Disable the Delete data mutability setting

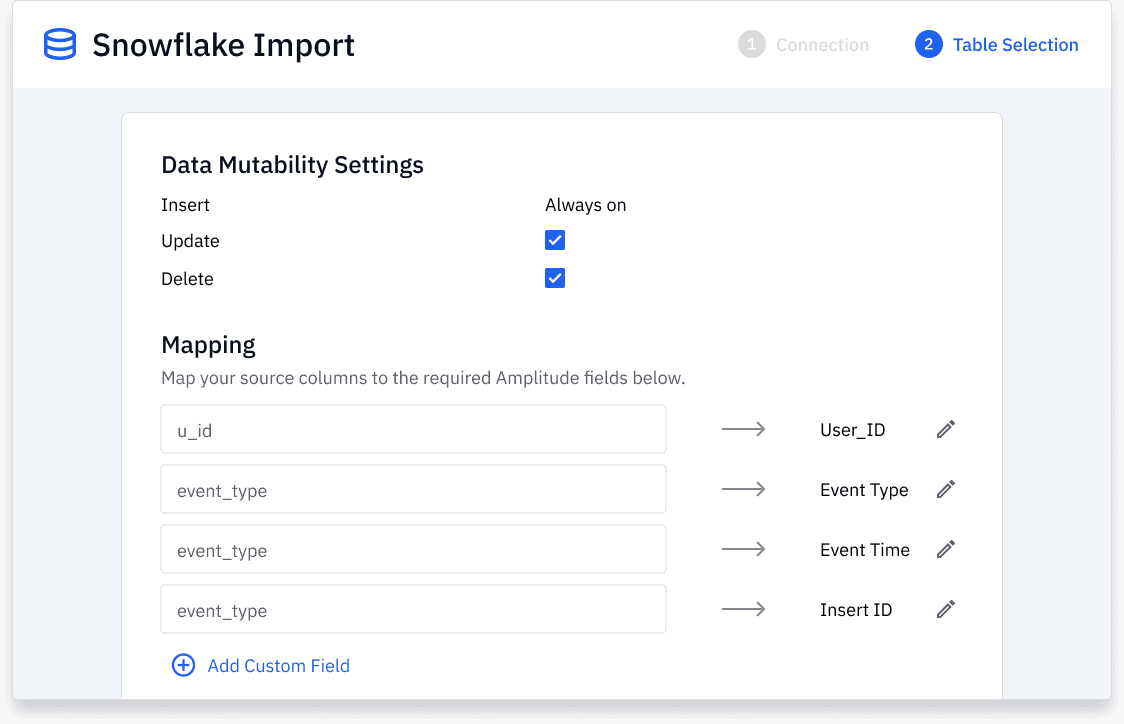click(x=555, y=278)
